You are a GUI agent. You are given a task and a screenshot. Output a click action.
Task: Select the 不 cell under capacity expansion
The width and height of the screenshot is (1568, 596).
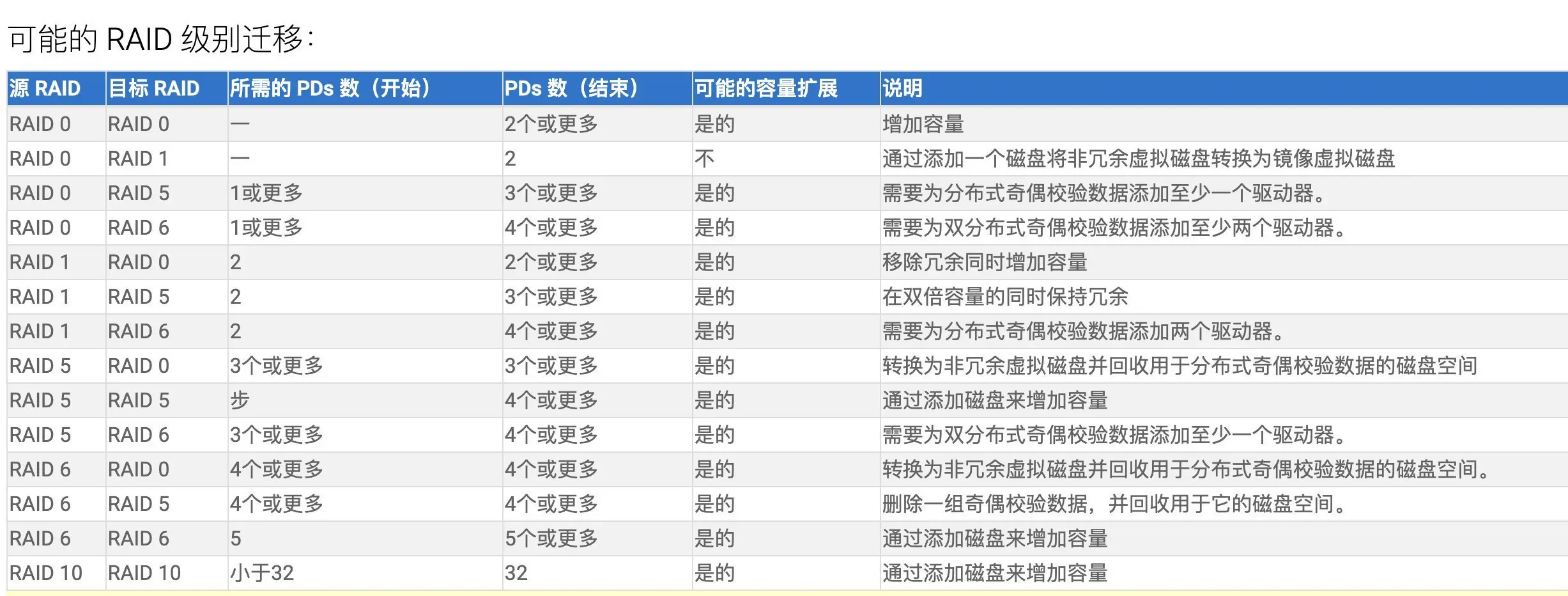pos(704,159)
